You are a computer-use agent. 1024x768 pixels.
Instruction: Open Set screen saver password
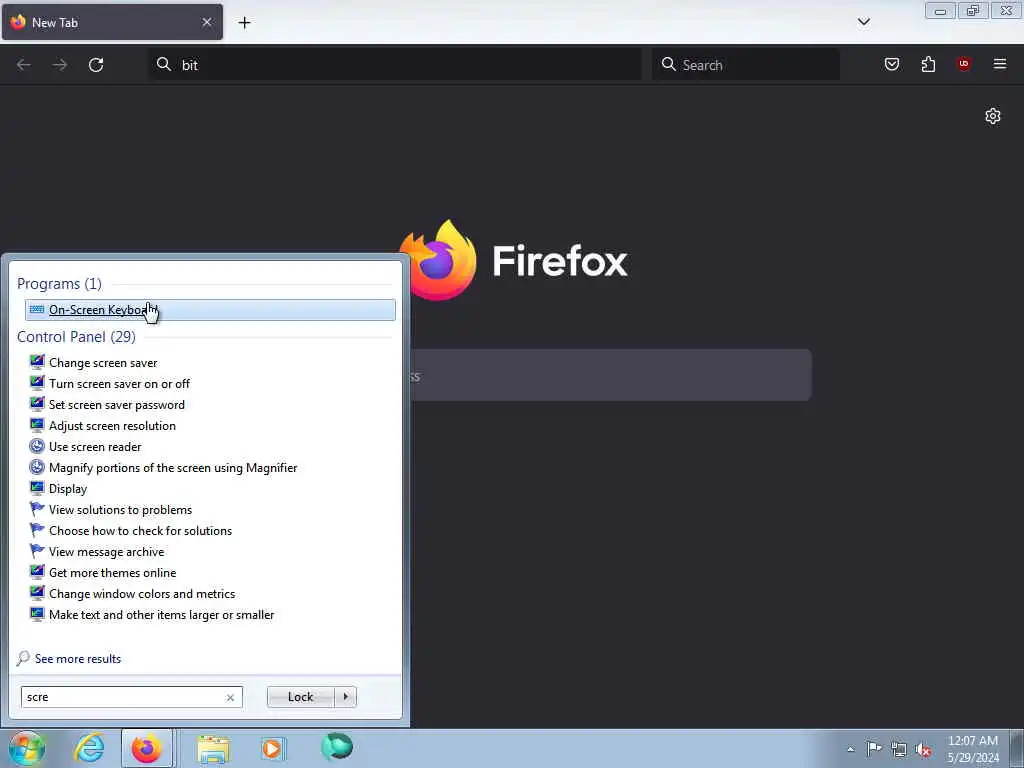(x=117, y=405)
